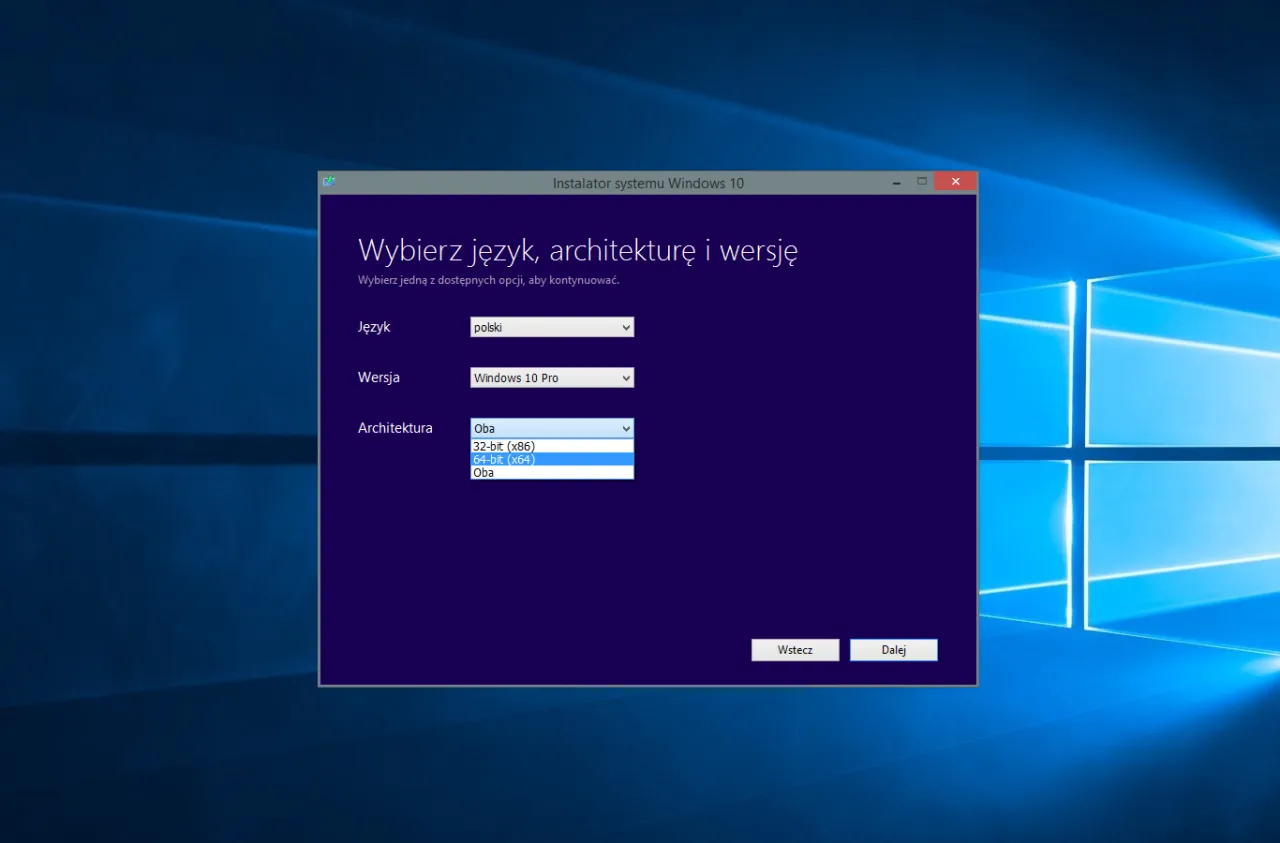
Task: Click the Język field label
Action: [372, 327]
